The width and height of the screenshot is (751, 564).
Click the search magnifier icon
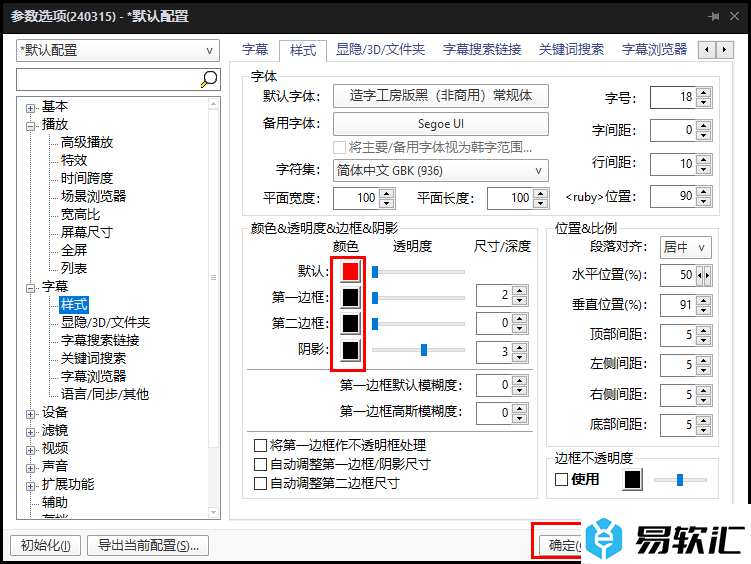208,79
